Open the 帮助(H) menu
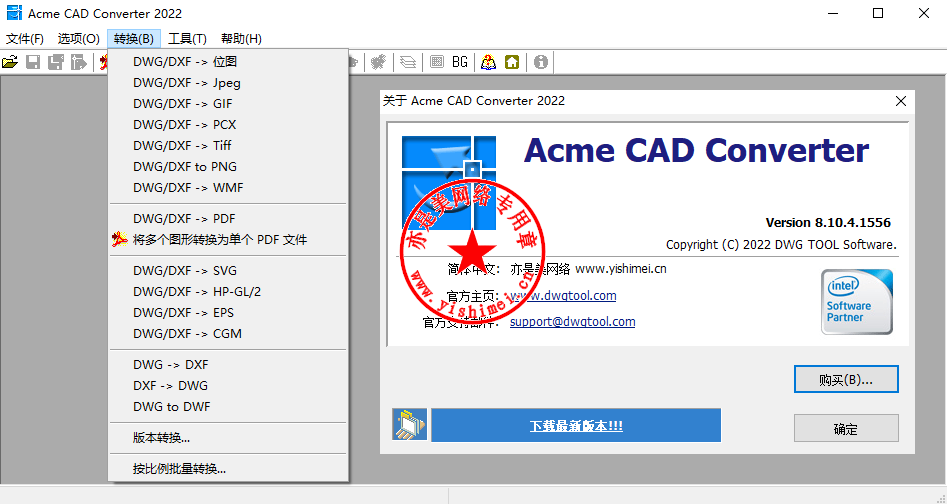The height and width of the screenshot is (504, 947). pyautogui.click(x=241, y=39)
